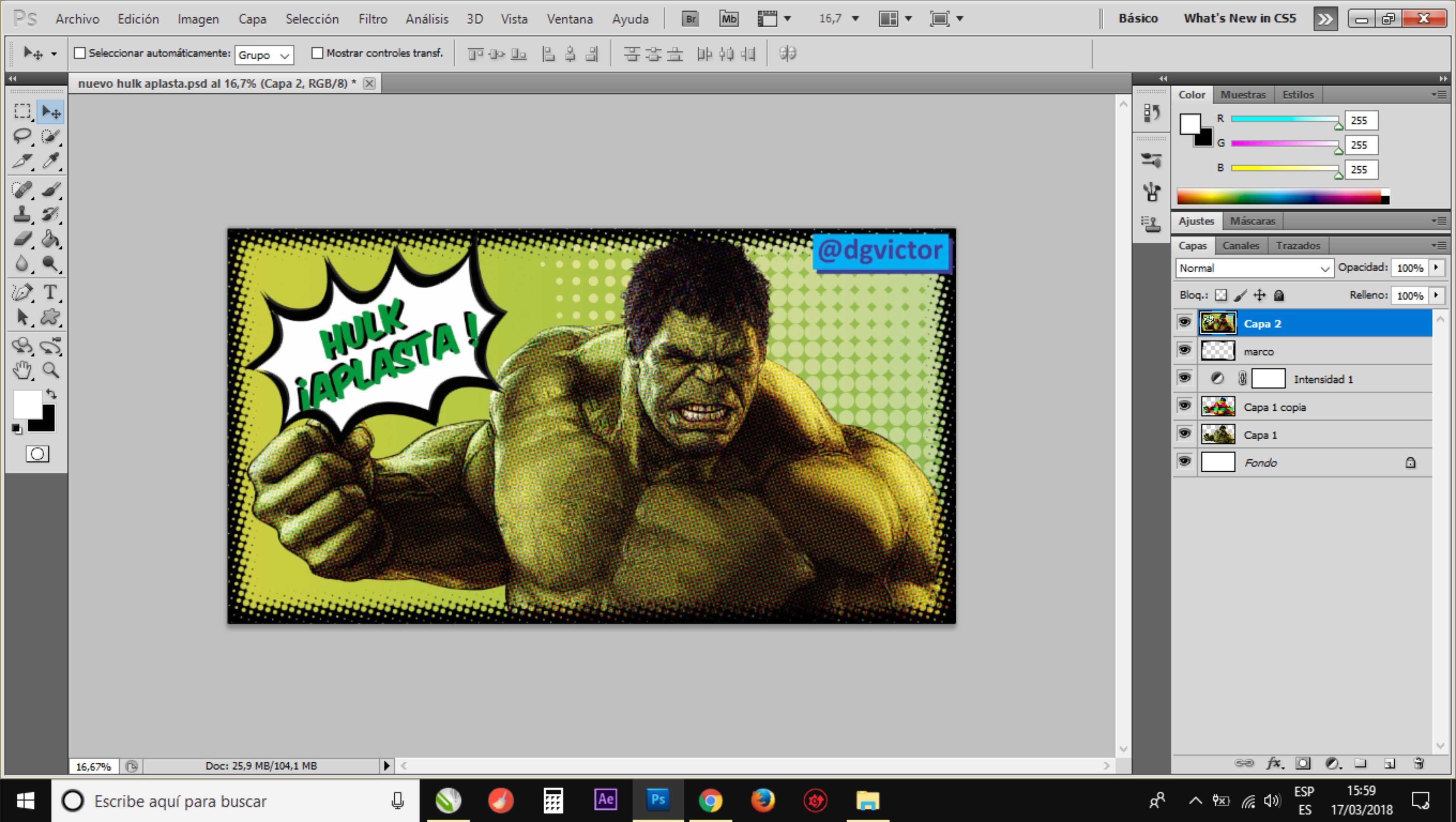This screenshot has height=822, width=1456.
Task: Open the Opacidad slider arrow
Action: pos(1436,267)
